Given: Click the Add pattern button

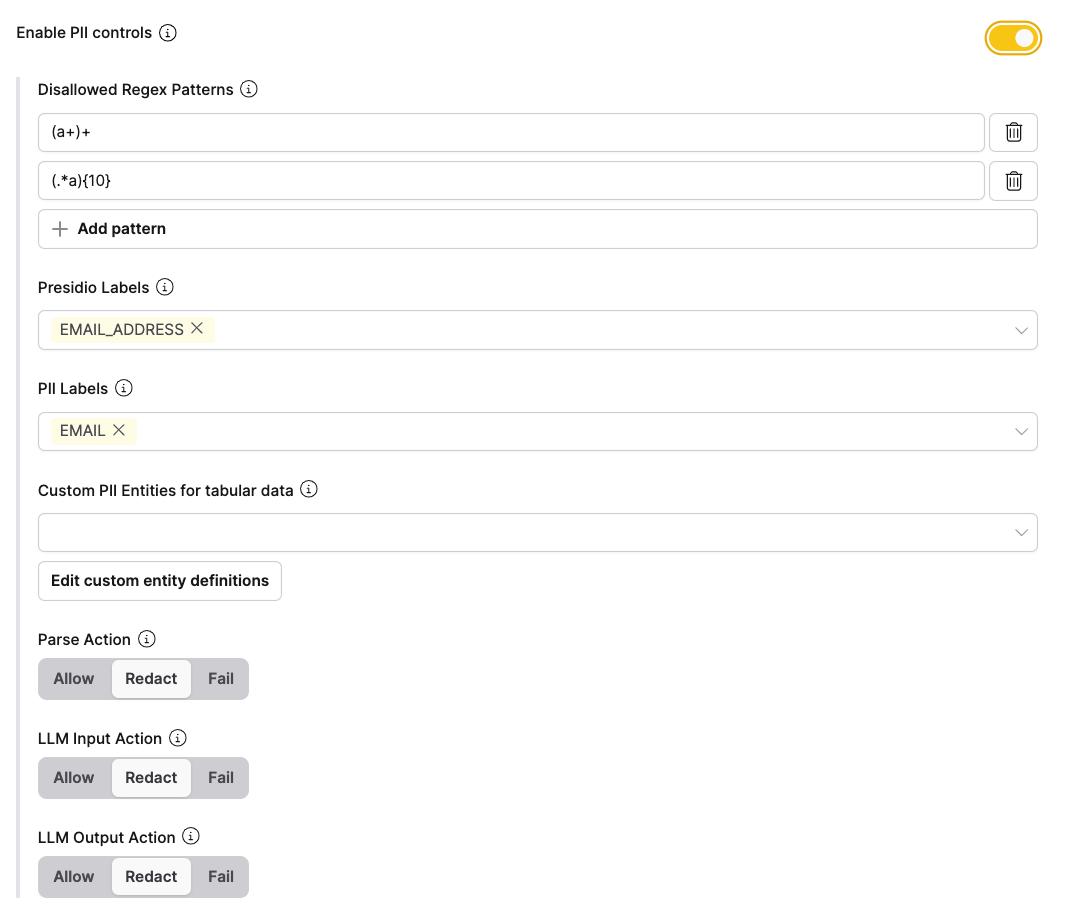Looking at the screenshot, I should point(537,229).
